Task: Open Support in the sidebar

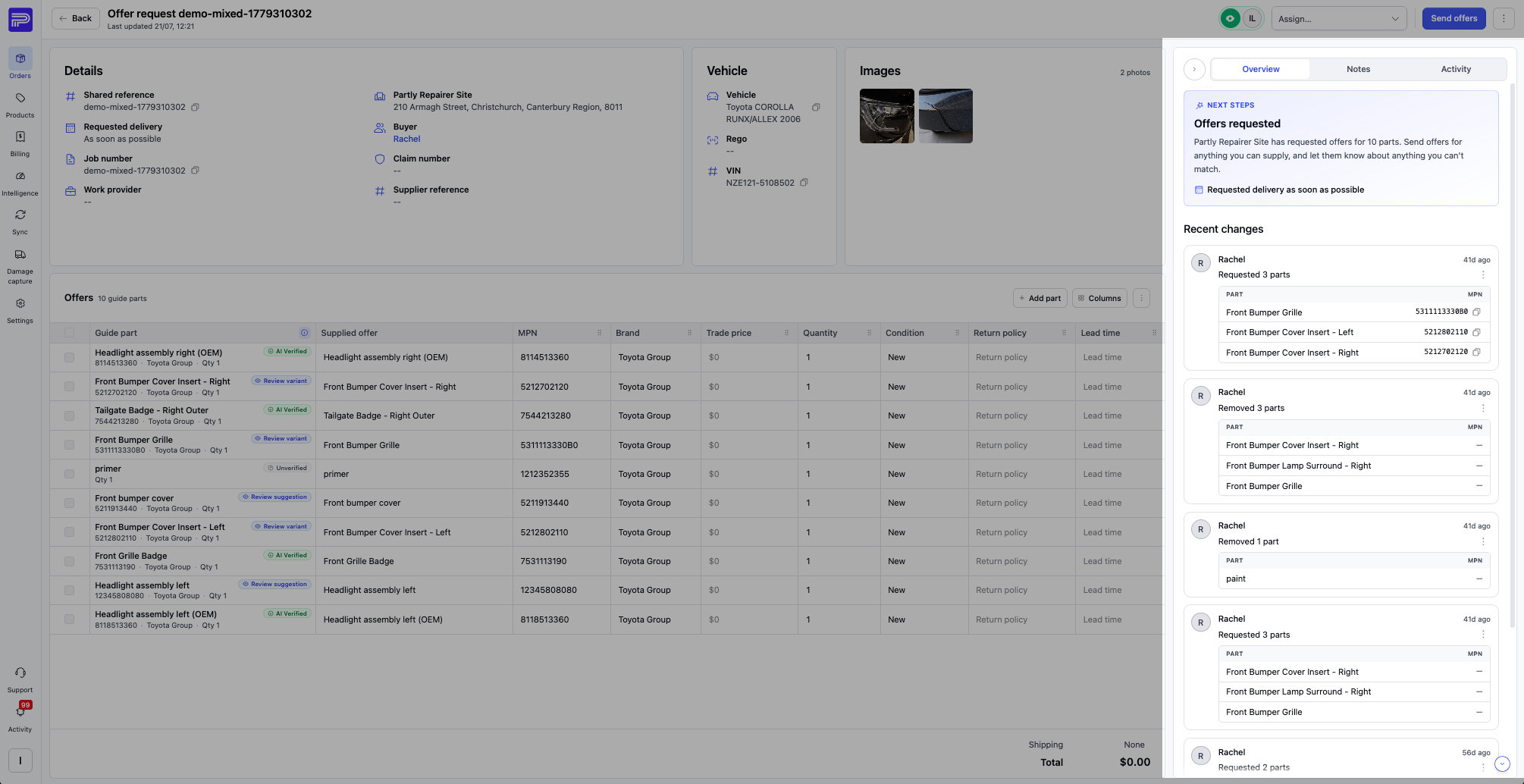Action: click(20, 679)
